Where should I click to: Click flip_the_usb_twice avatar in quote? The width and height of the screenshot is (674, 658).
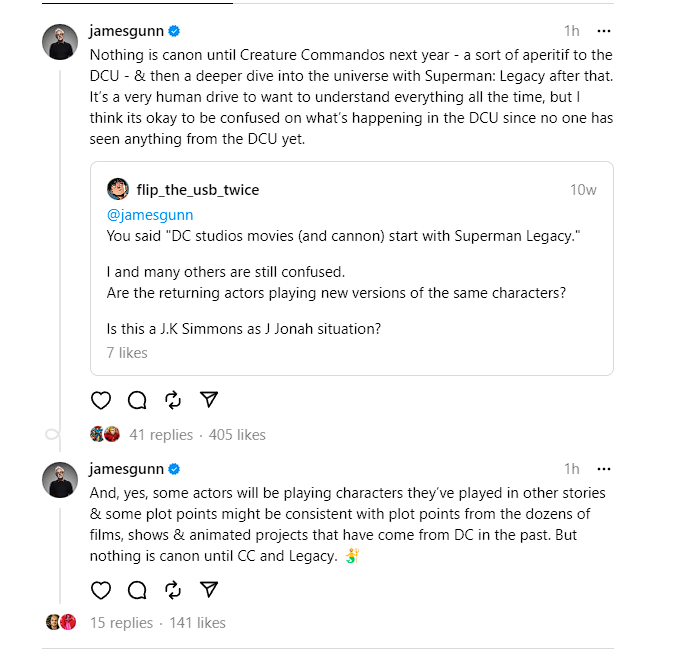[x=118, y=190]
